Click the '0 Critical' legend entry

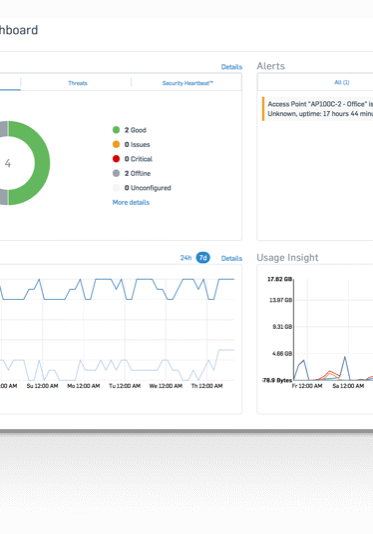[x=138, y=159]
